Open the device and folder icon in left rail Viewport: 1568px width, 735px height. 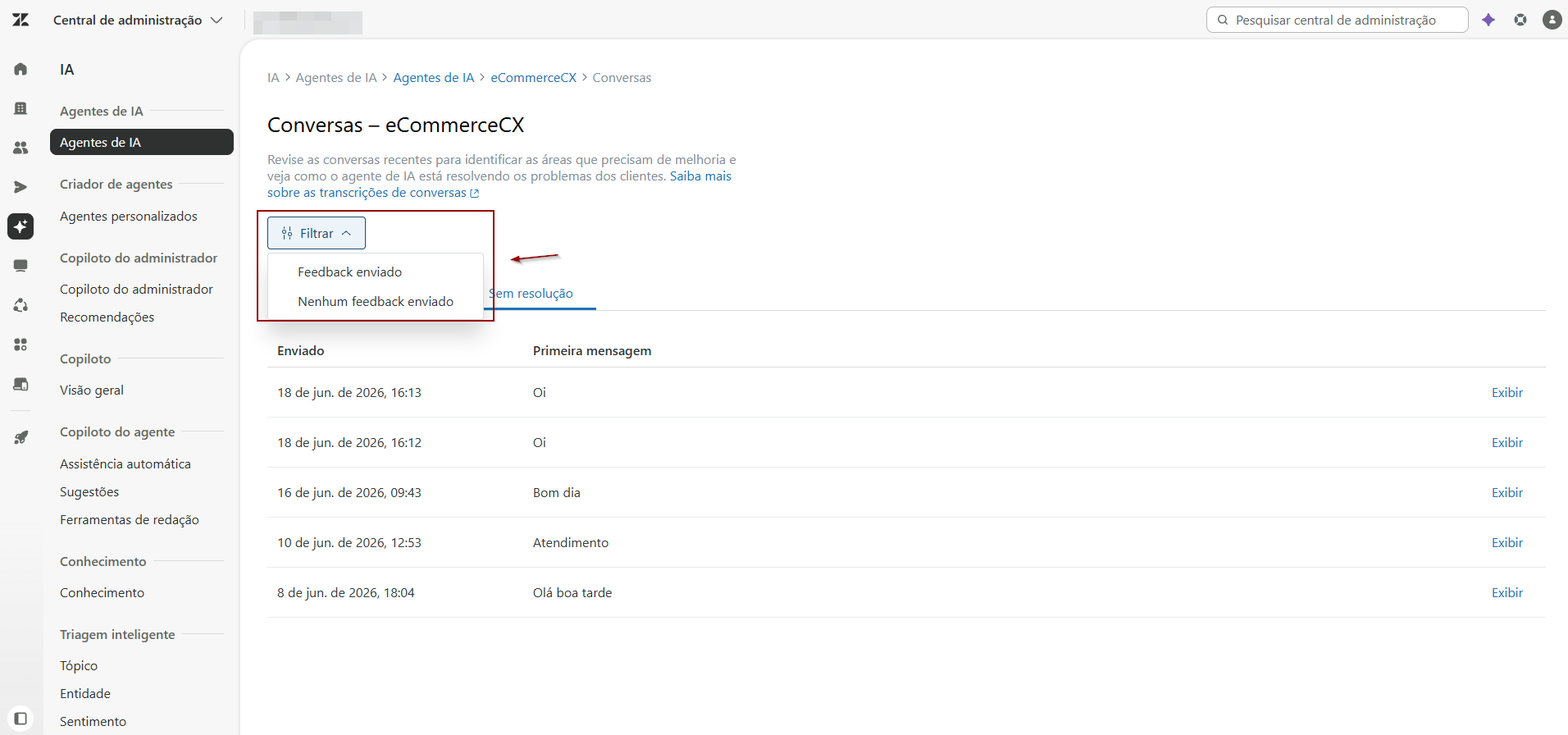click(x=21, y=384)
